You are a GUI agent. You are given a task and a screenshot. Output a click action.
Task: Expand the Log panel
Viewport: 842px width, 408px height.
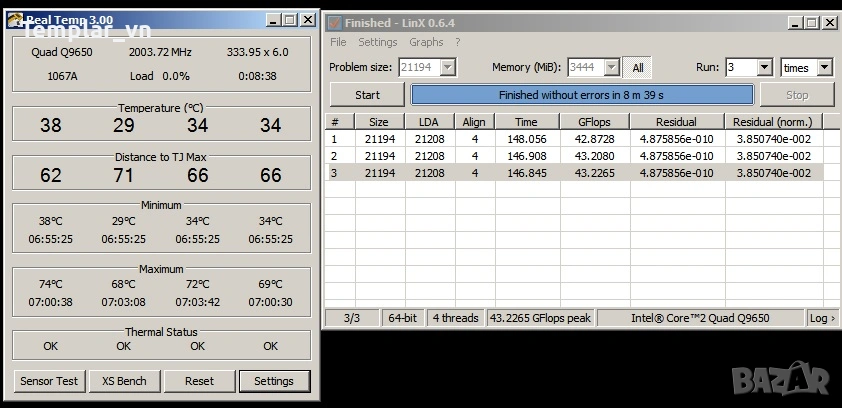822,318
